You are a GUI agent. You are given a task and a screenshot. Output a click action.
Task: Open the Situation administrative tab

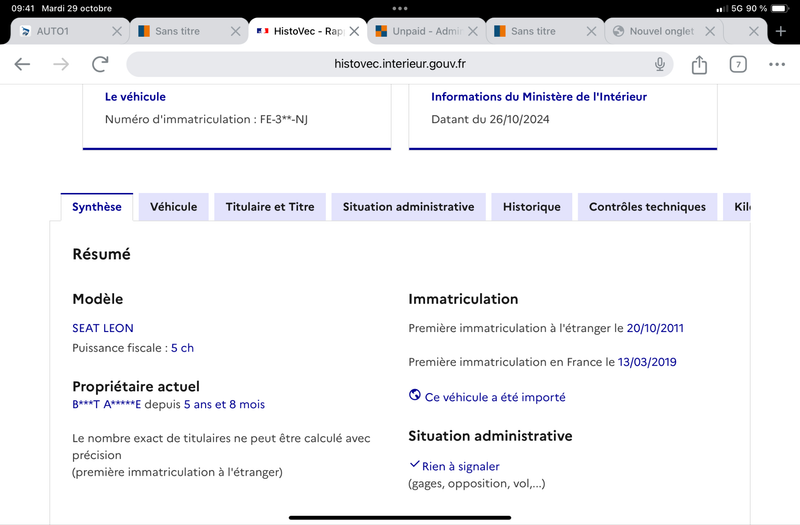(408, 207)
